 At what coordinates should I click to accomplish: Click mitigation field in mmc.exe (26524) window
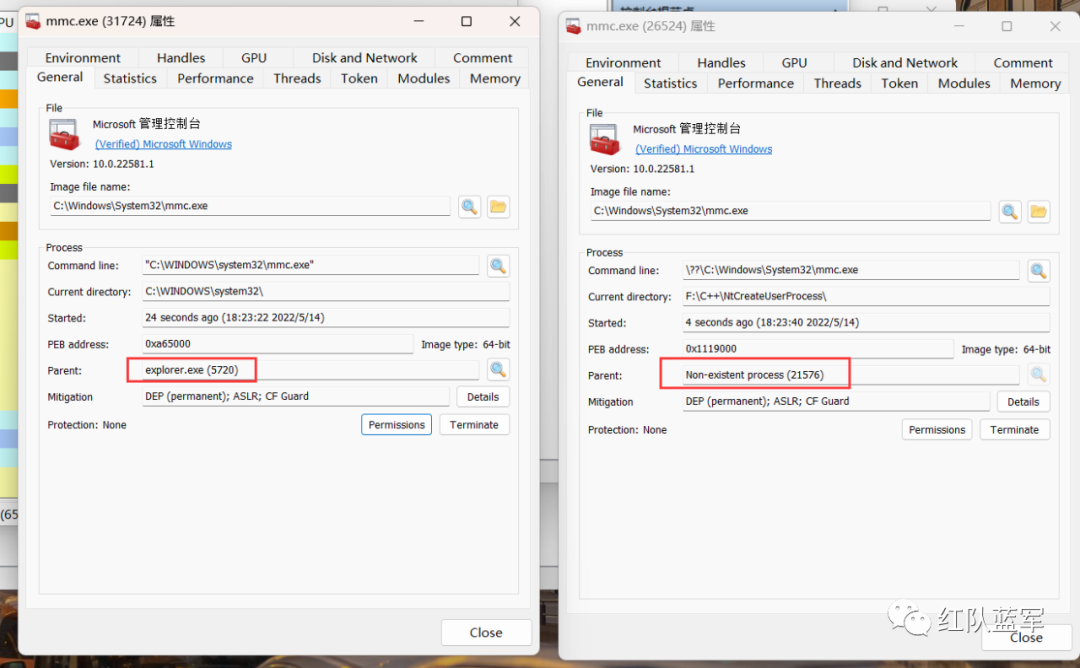click(836, 401)
